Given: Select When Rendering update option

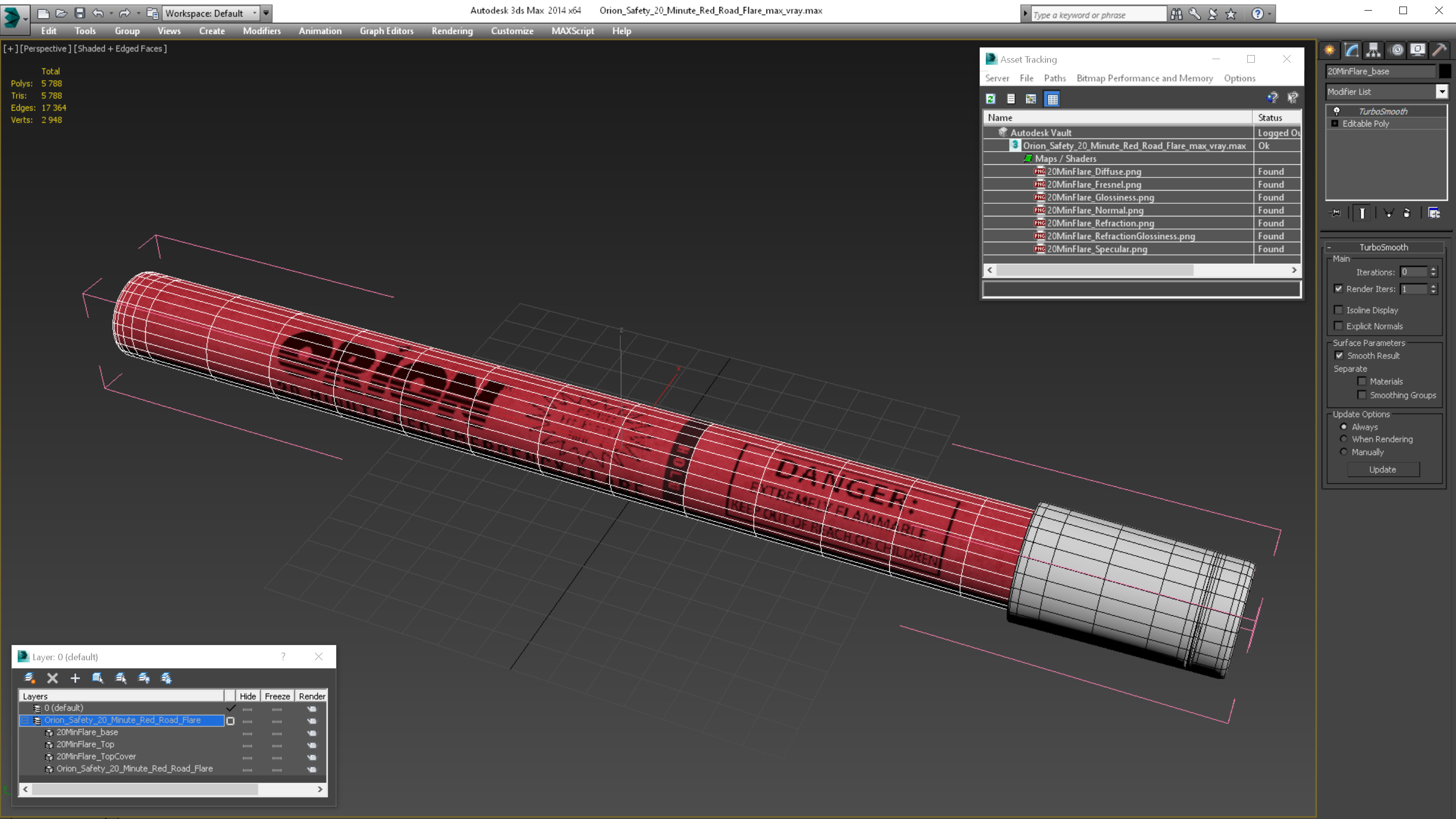Looking at the screenshot, I should coord(1344,439).
